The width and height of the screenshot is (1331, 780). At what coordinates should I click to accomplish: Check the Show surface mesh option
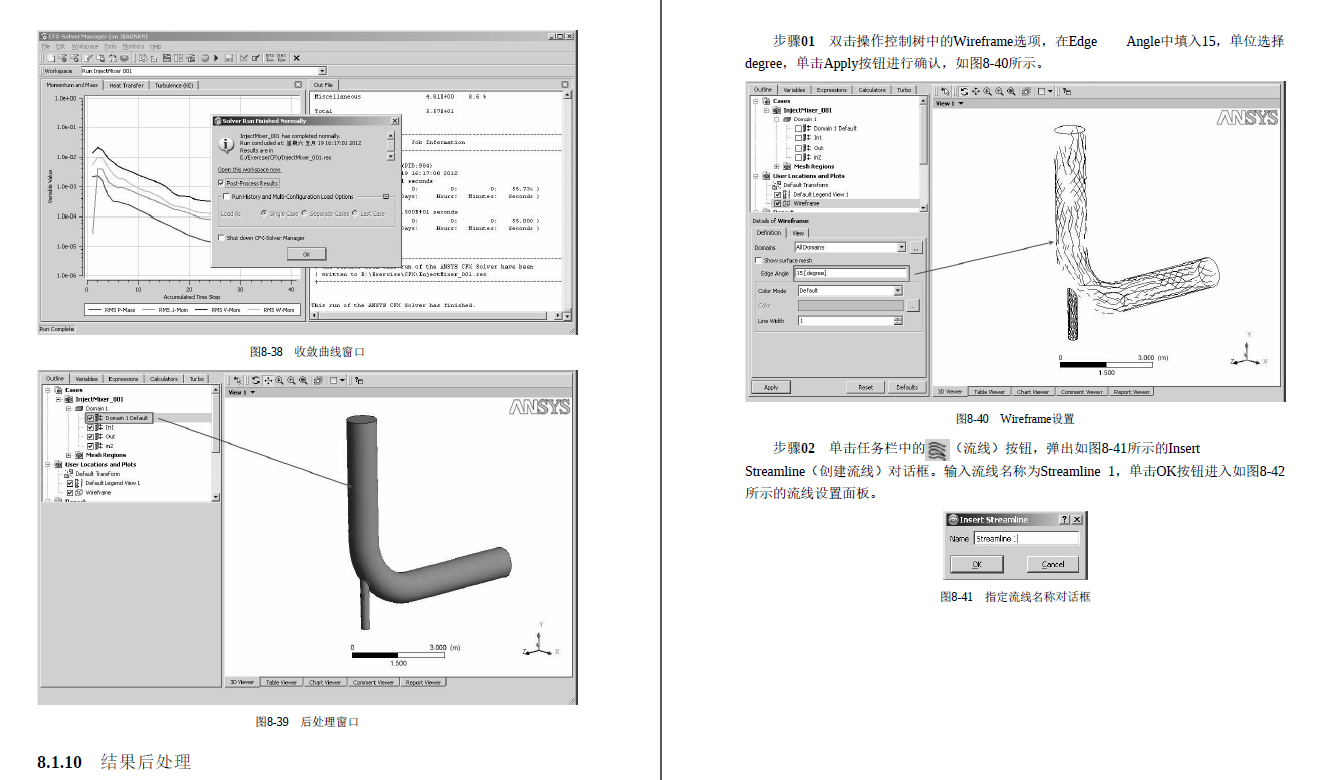(x=758, y=259)
